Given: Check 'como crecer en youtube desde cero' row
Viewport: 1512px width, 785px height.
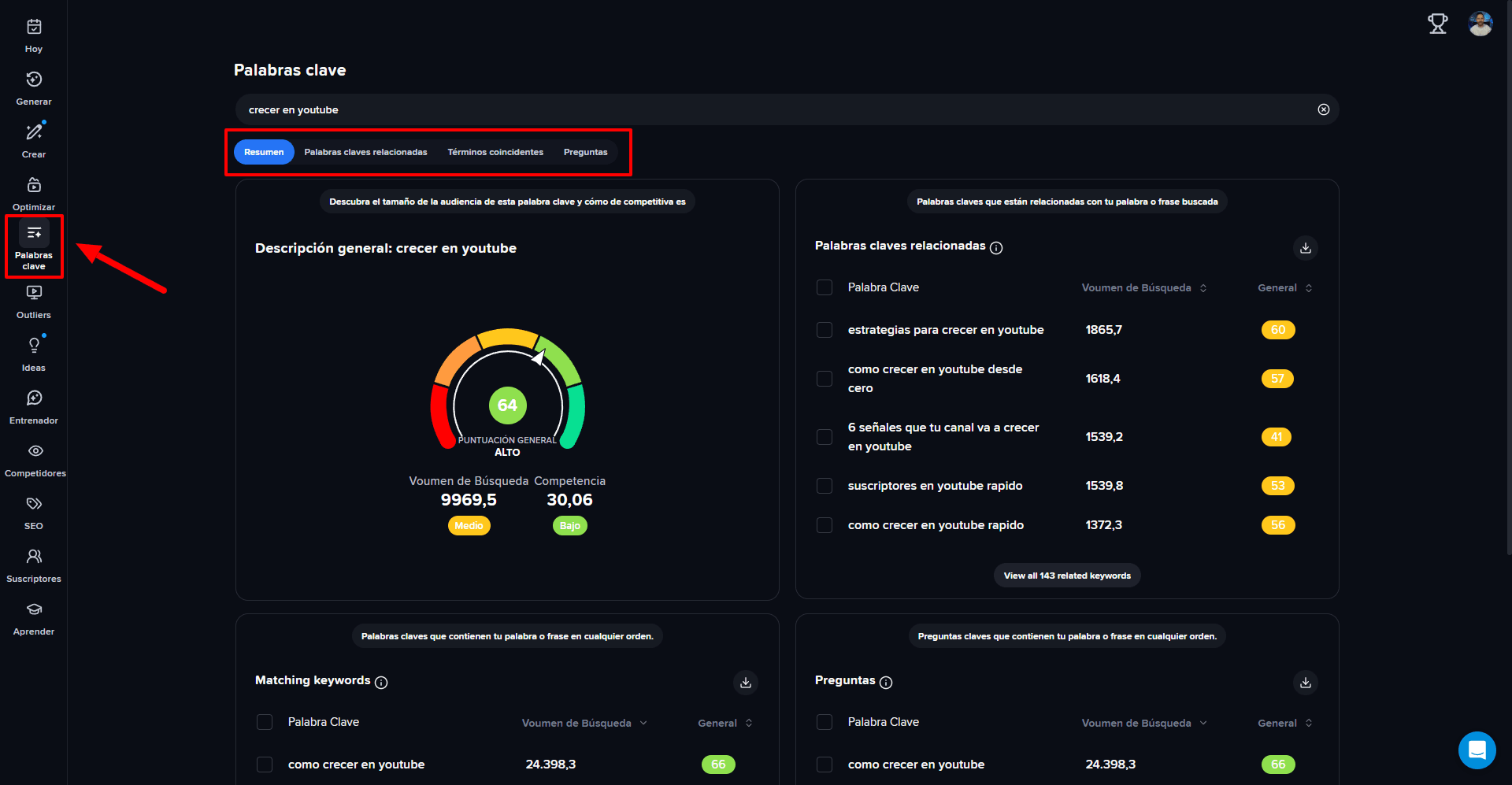Looking at the screenshot, I should [825, 379].
